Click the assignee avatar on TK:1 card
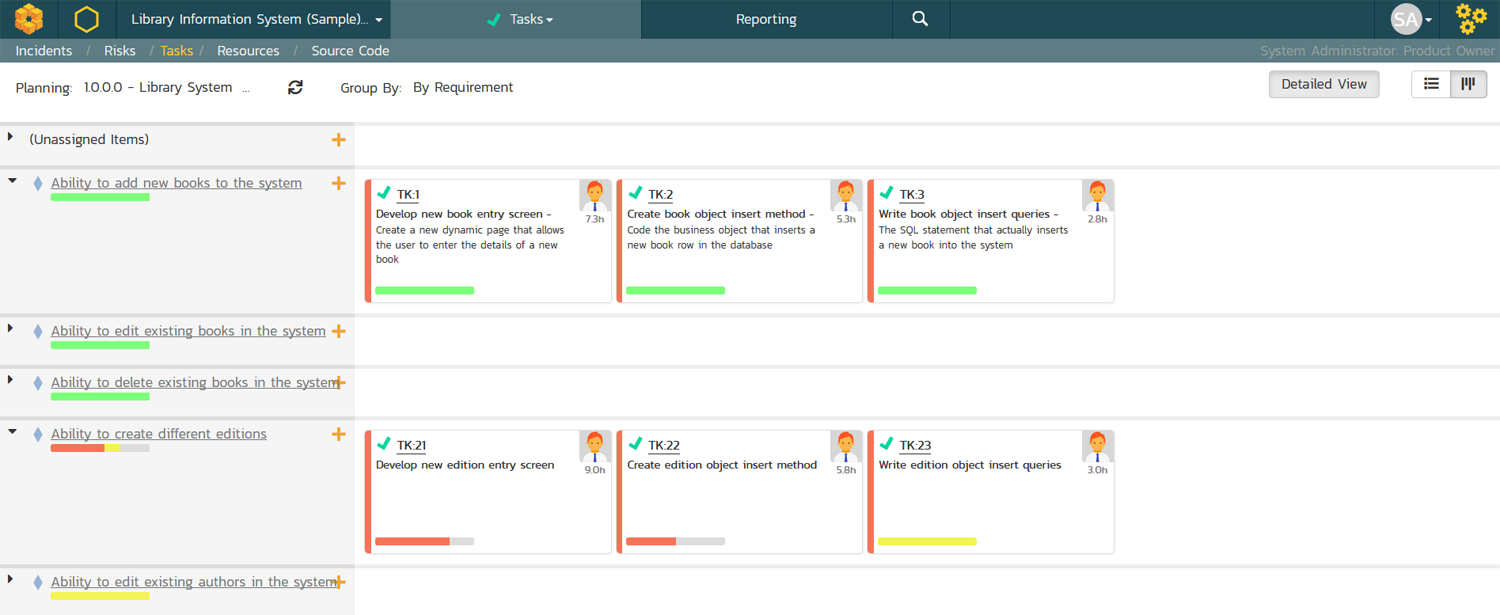Screen dimensions: 1500x615 point(595,196)
